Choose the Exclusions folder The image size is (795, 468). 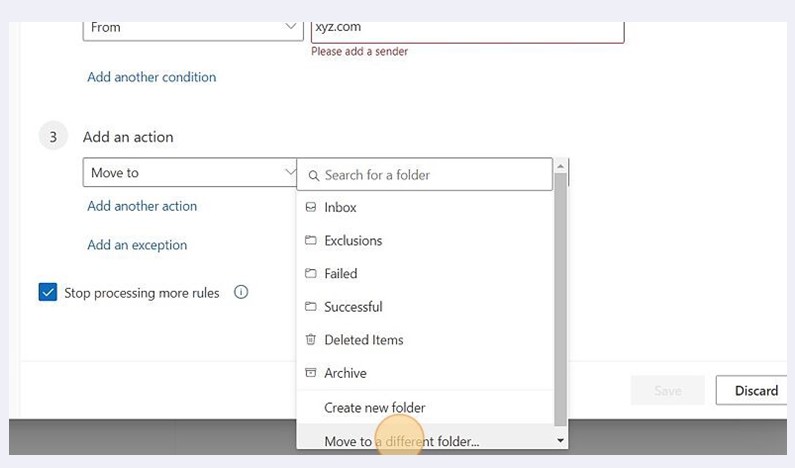425,240
